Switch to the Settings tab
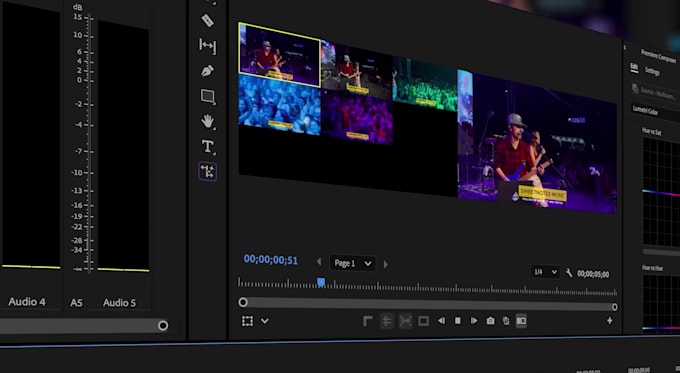The height and width of the screenshot is (373, 680). [x=652, y=71]
